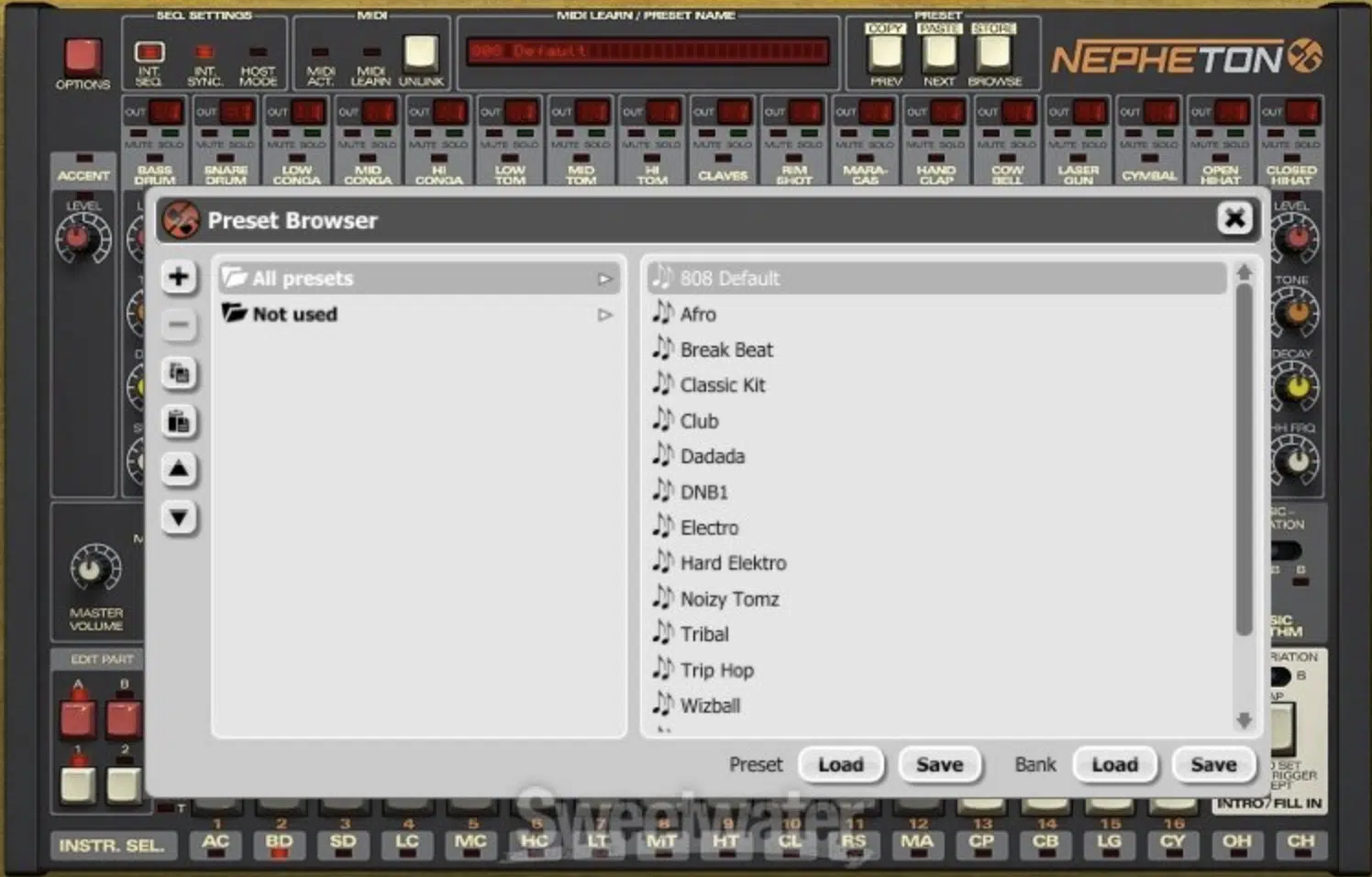Select the DNB1 preset
Viewport: 1372px width, 877px height.
pyautogui.click(x=937, y=492)
